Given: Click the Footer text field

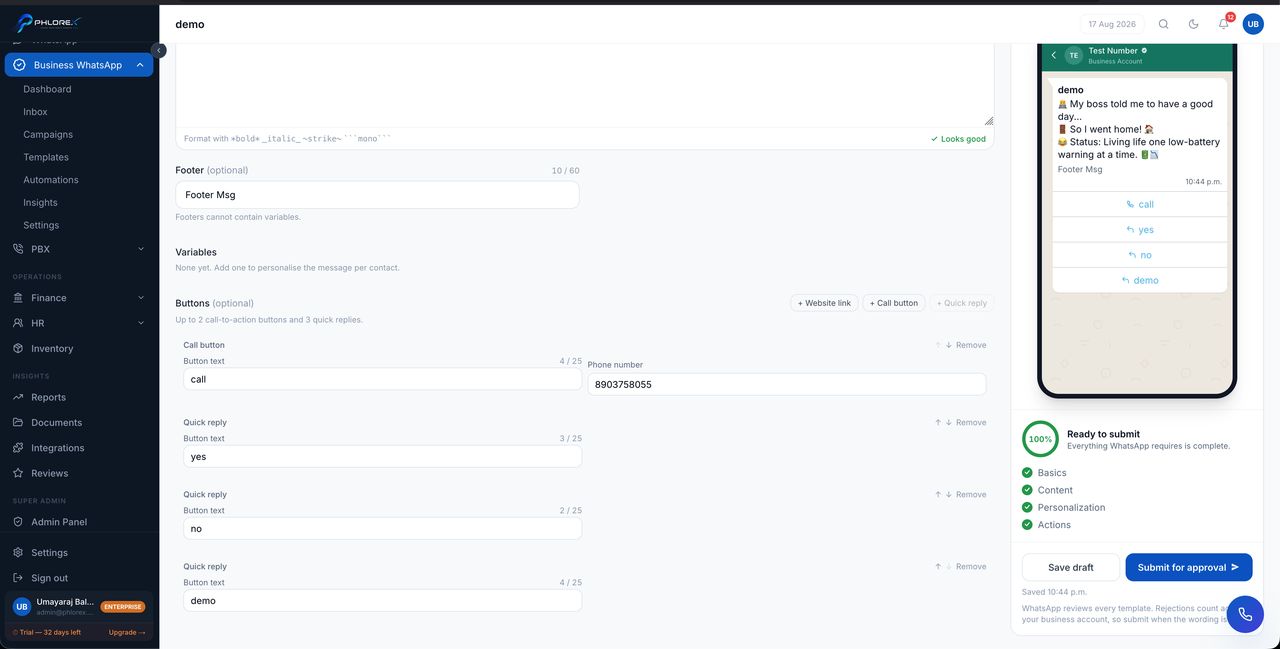Looking at the screenshot, I should 377,195.
